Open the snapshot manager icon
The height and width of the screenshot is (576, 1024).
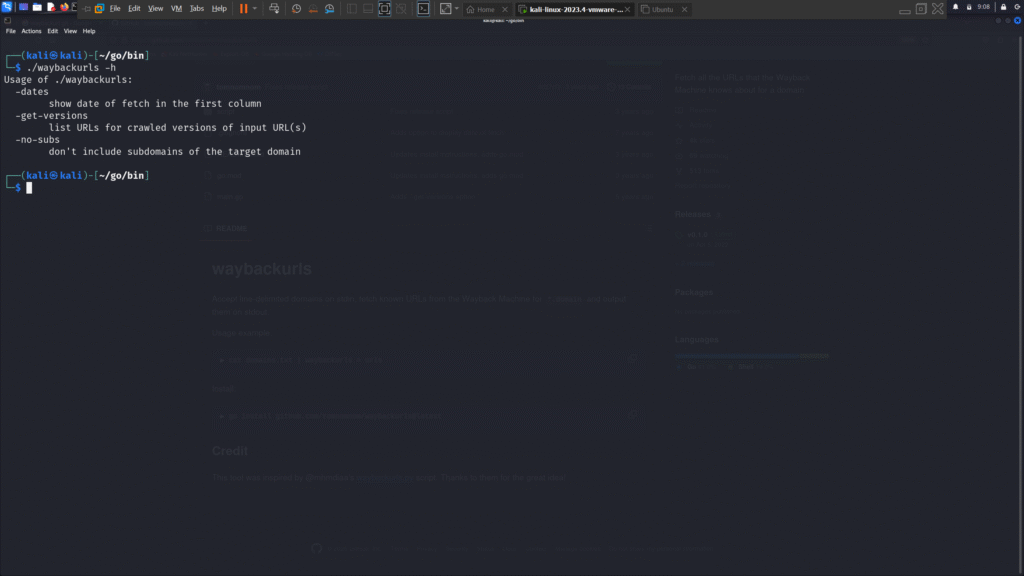point(330,8)
